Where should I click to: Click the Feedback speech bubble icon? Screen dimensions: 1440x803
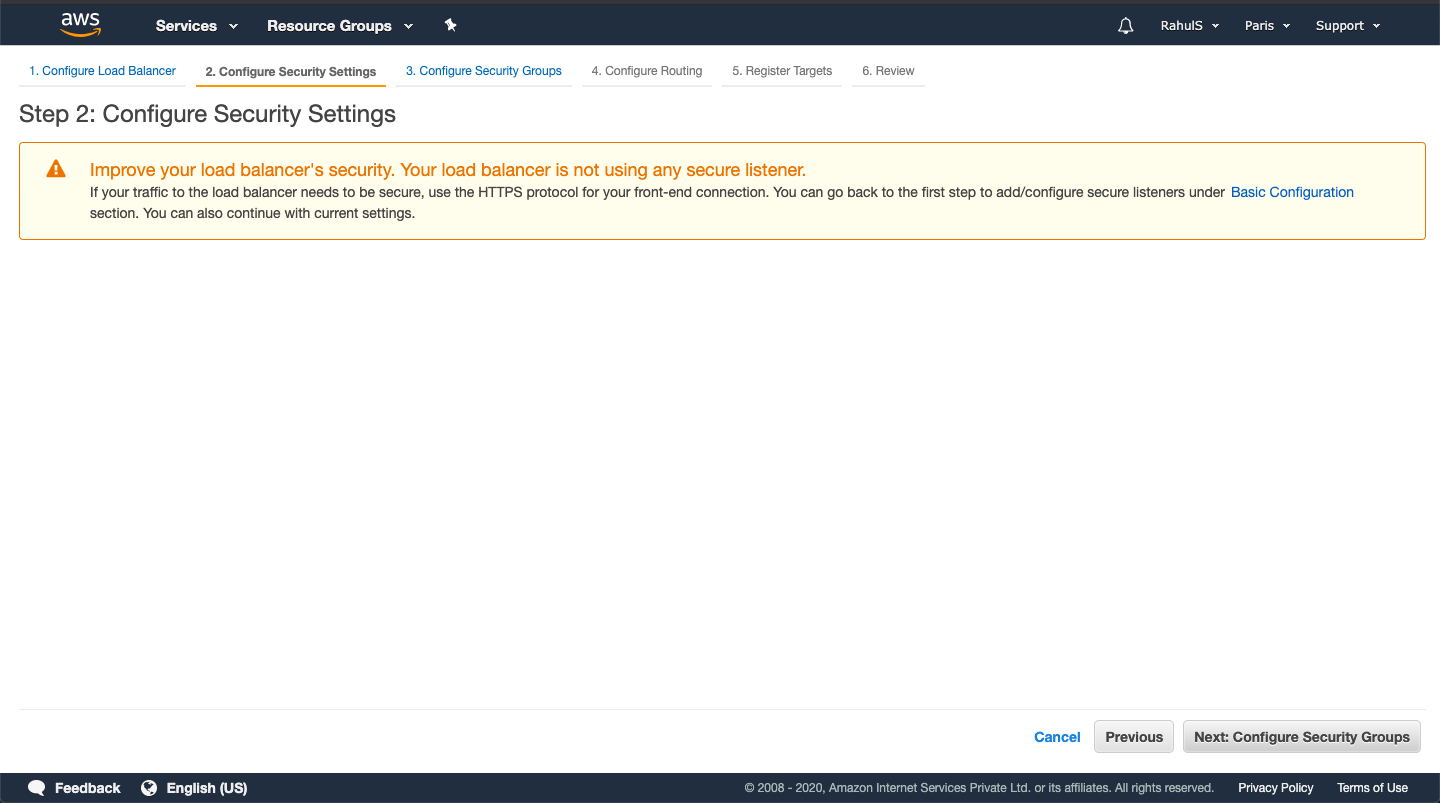37,788
